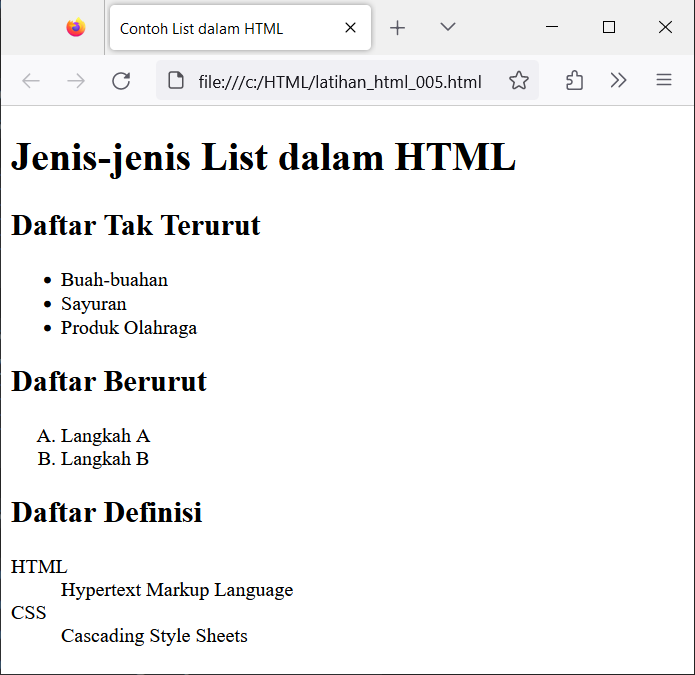Image resolution: width=695 pixels, height=675 pixels.
Task: Click definition term 'HTML'
Action: [39, 567]
